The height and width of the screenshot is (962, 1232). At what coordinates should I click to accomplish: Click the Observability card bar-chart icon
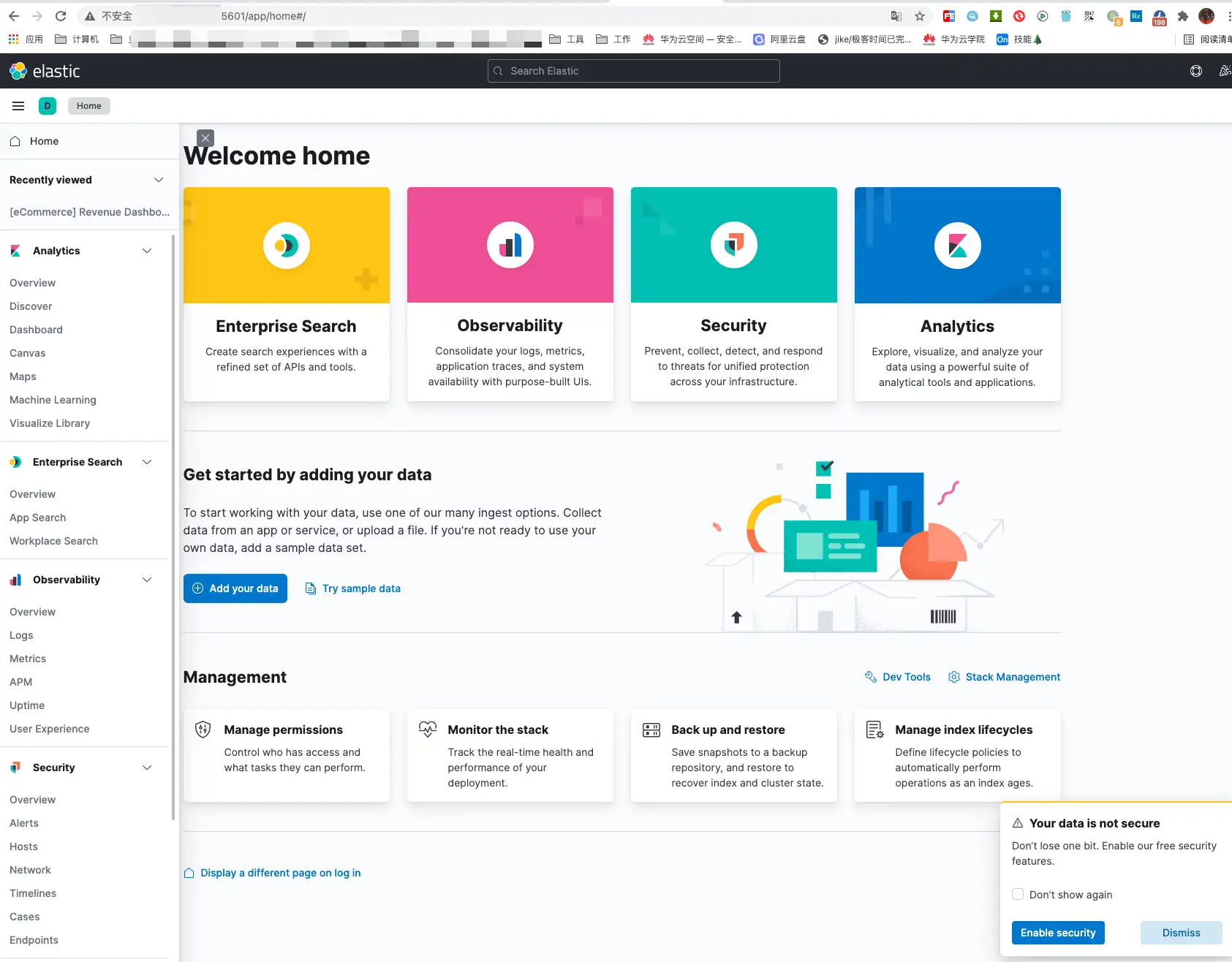[x=510, y=245]
